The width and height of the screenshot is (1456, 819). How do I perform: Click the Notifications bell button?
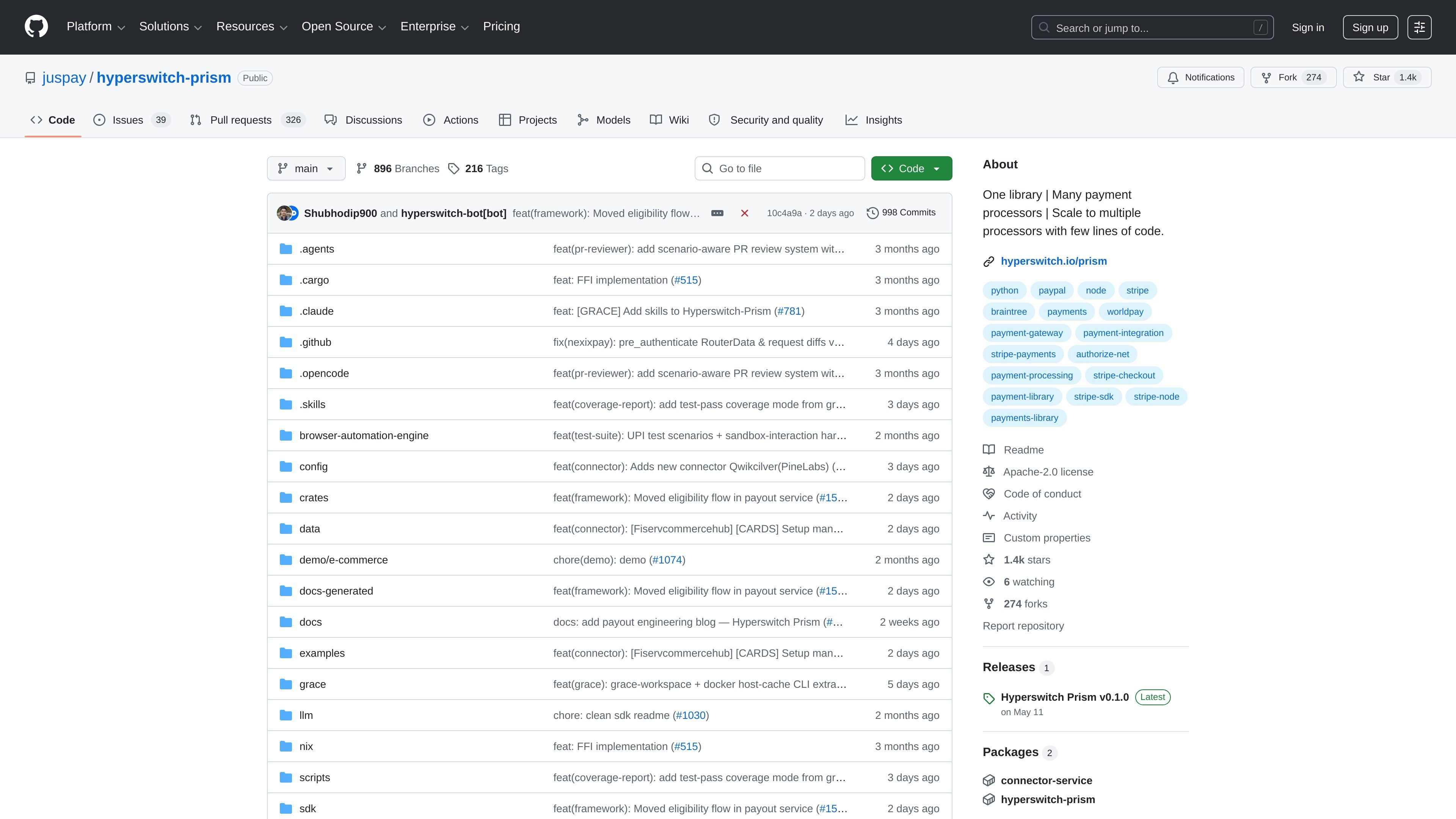coord(1200,77)
